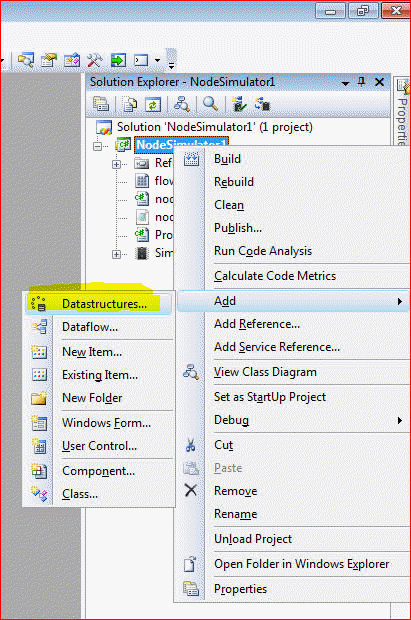Close the Solution Explorer panel

click(x=379, y=82)
